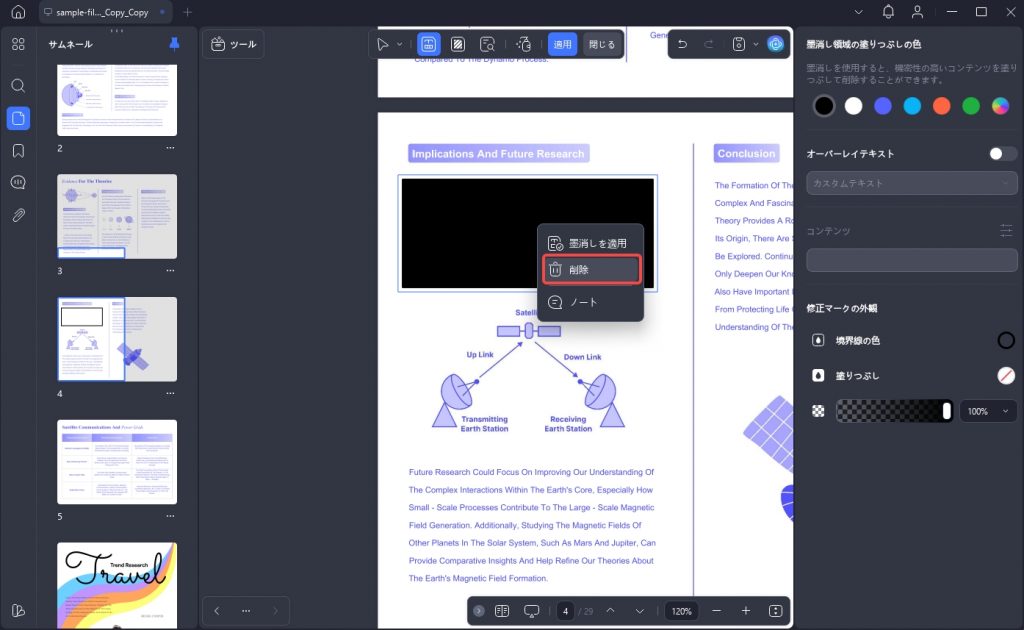
Task: Click the 適用 apply button
Action: [x=562, y=44]
